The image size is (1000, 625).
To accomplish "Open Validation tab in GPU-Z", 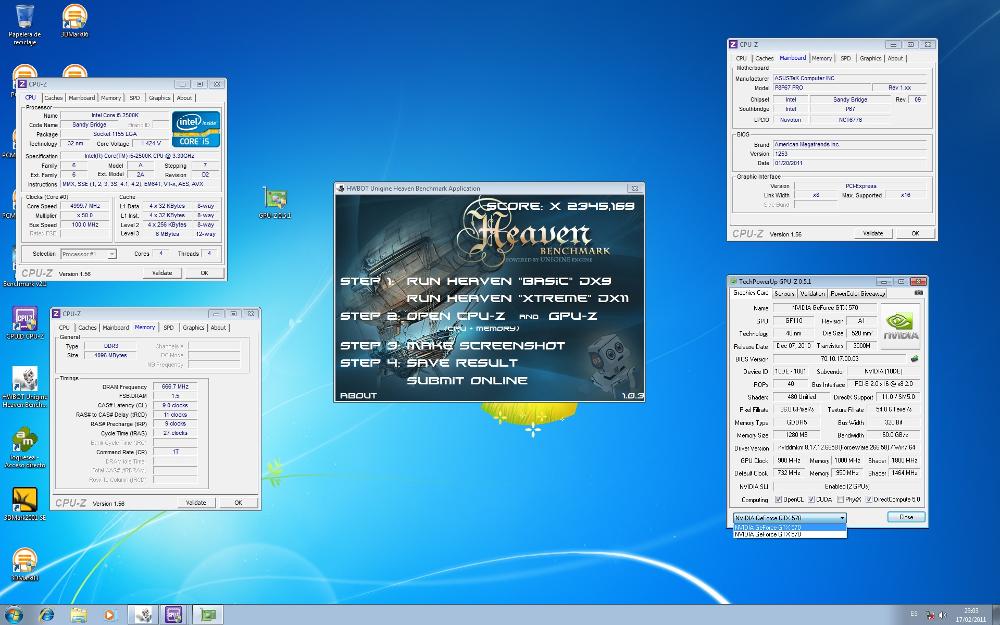I will [x=812, y=293].
